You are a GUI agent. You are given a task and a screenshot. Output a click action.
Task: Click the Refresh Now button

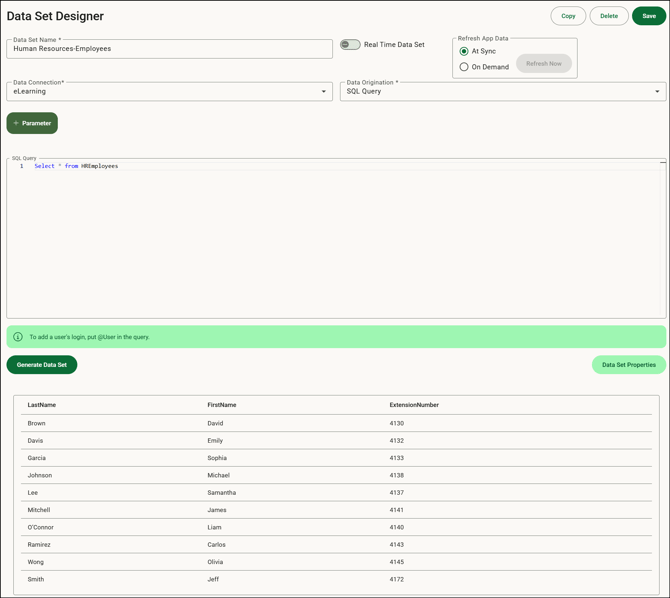pos(544,64)
